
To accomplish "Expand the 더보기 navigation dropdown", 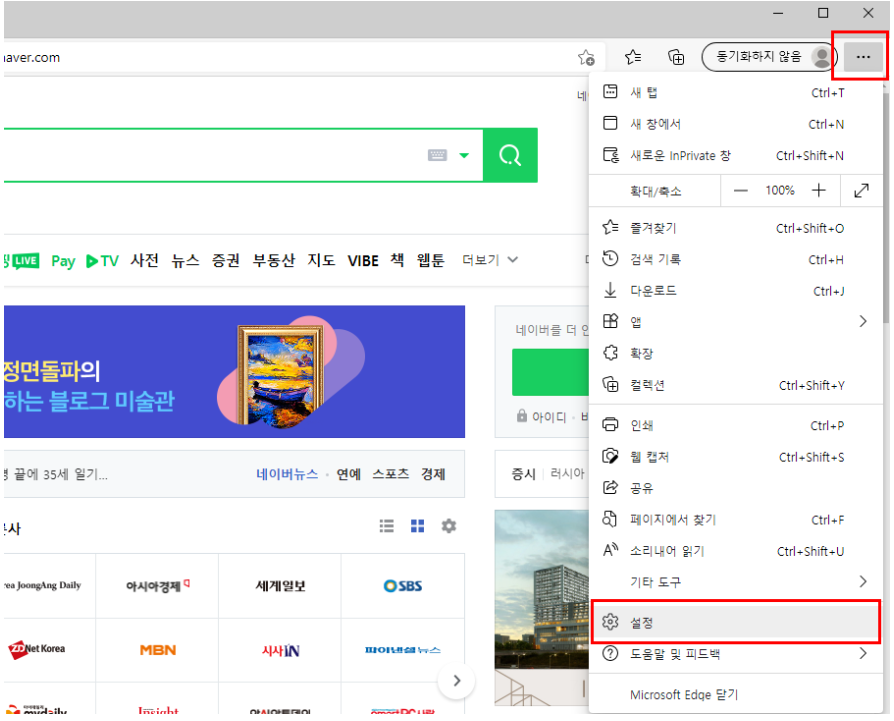I will point(489,260).
